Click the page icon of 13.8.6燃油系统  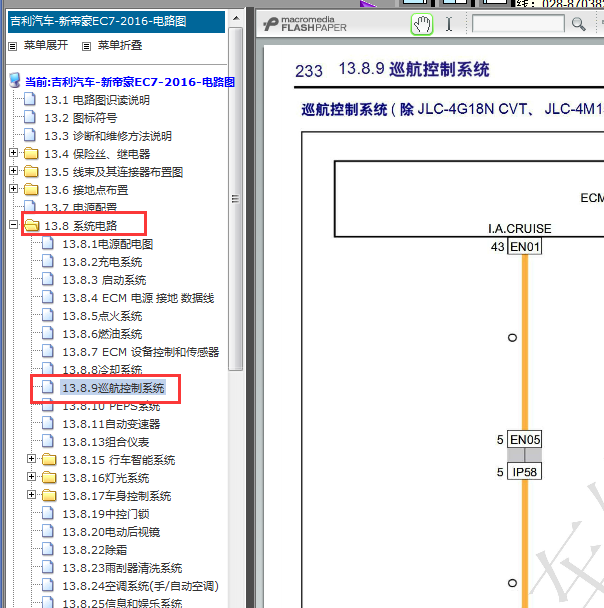[x=48, y=333]
